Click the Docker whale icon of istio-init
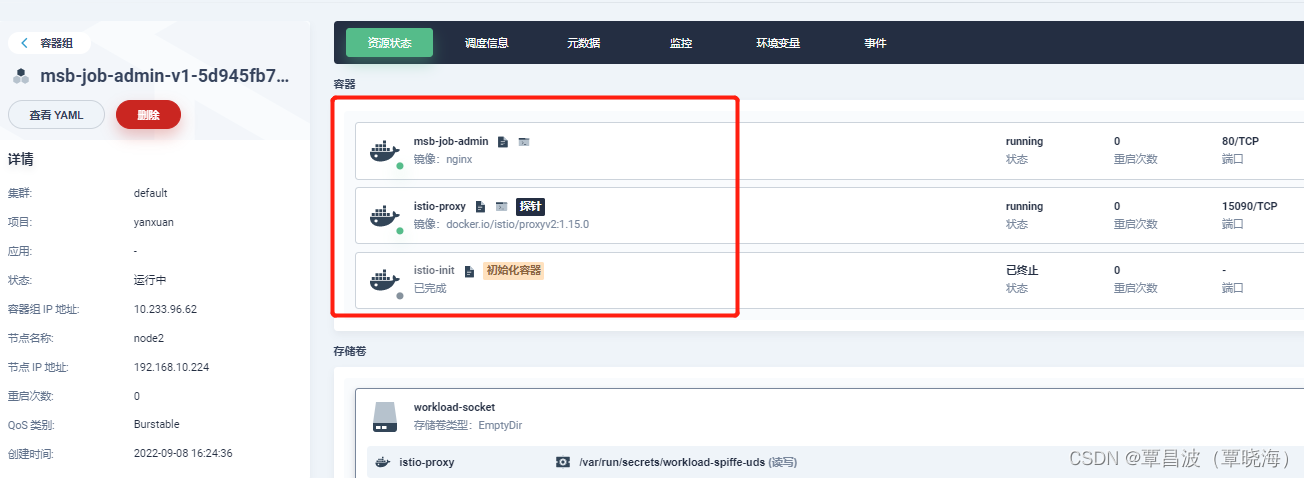Image resolution: width=1304 pixels, height=478 pixels. [385, 279]
